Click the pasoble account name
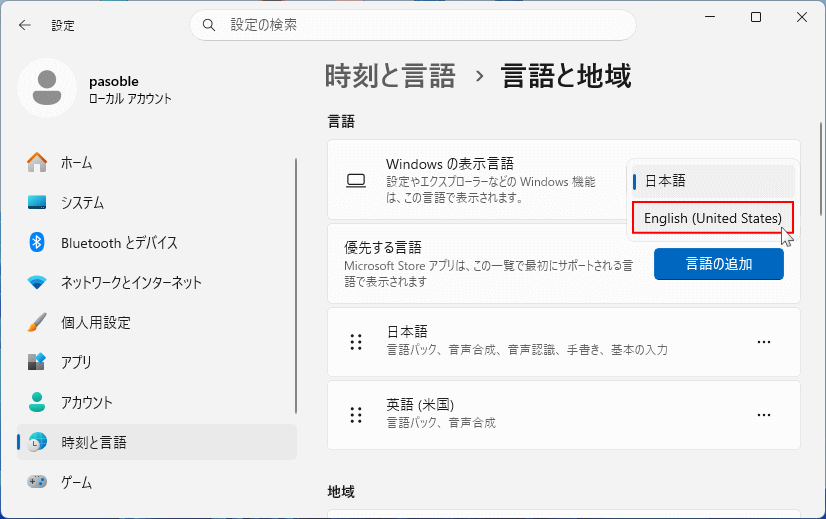This screenshot has height=519, width=826. (114, 81)
